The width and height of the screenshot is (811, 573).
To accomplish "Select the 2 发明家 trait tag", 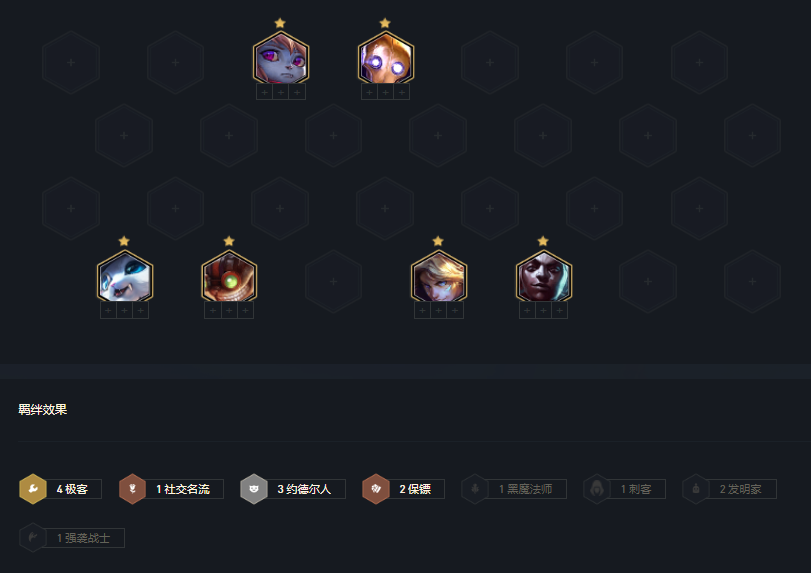I will (729, 489).
